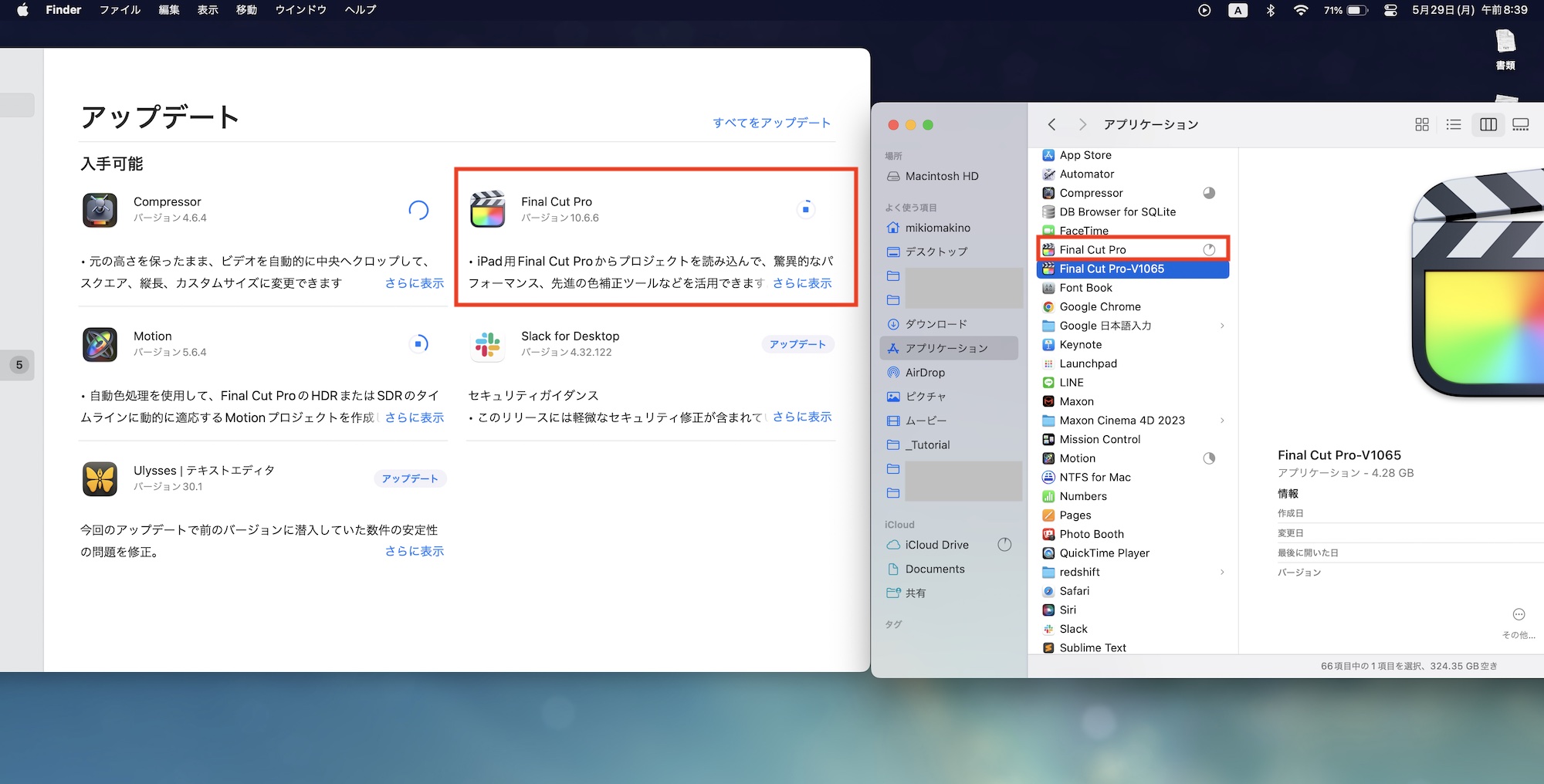The image size is (1544, 784).
Task: Open Documents in Finder sidebar
Action: pos(949,569)
